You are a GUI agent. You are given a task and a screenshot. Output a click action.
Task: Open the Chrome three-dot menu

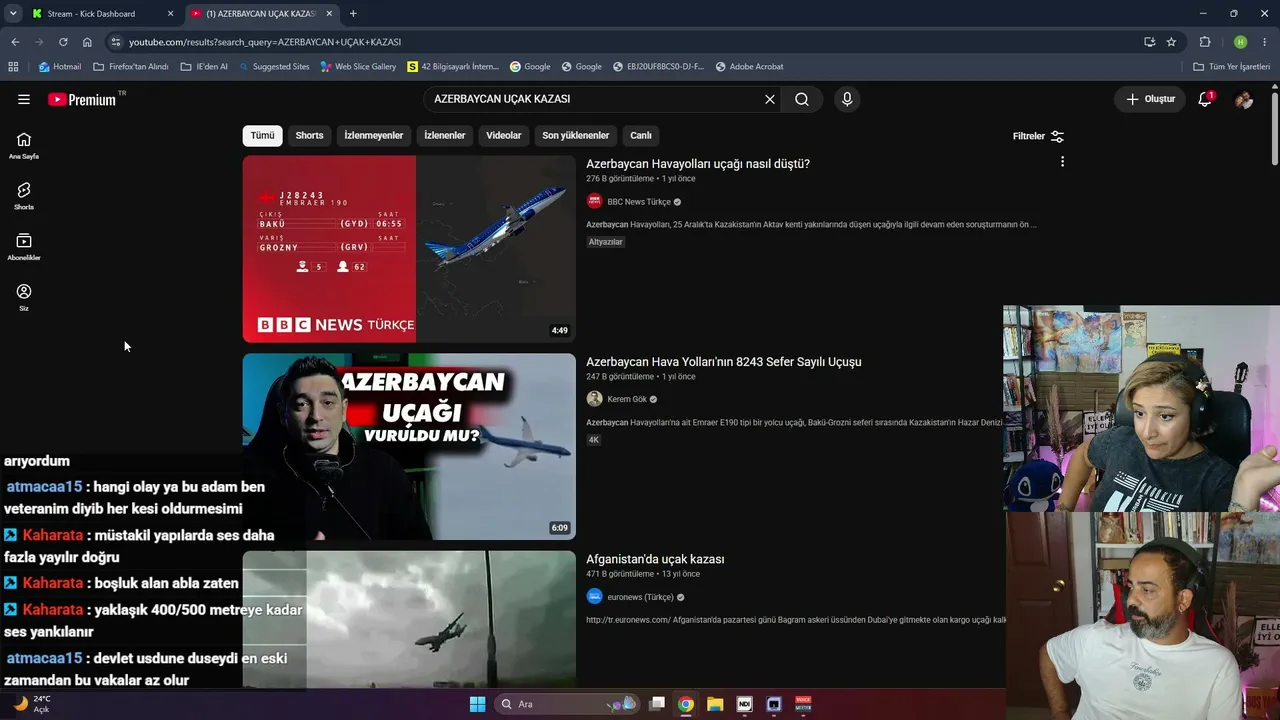pyautogui.click(x=1265, y=42)
